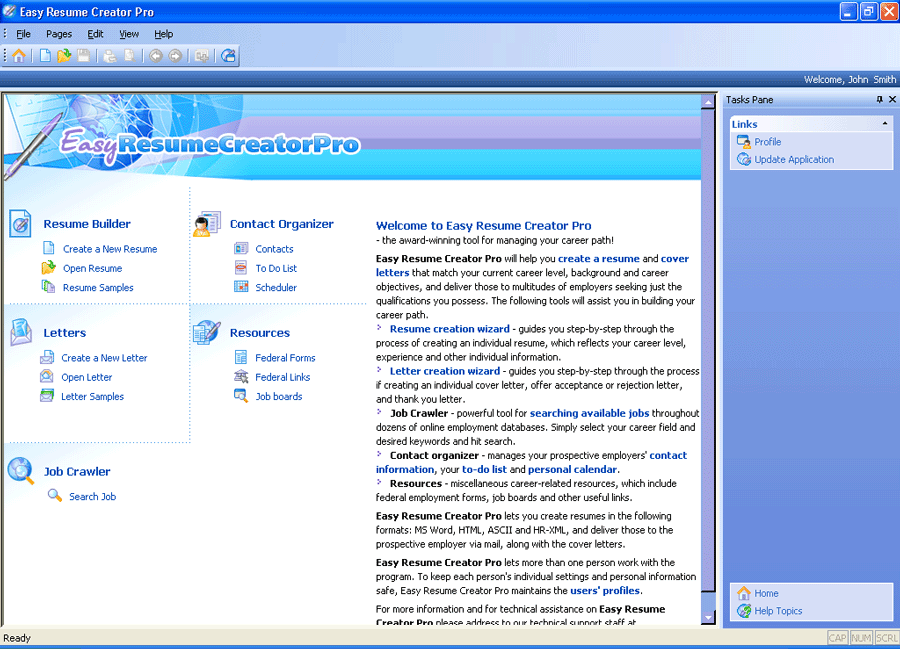Open the File menu
The width and height of the screenshot is (900, 649).
point(24,34)
